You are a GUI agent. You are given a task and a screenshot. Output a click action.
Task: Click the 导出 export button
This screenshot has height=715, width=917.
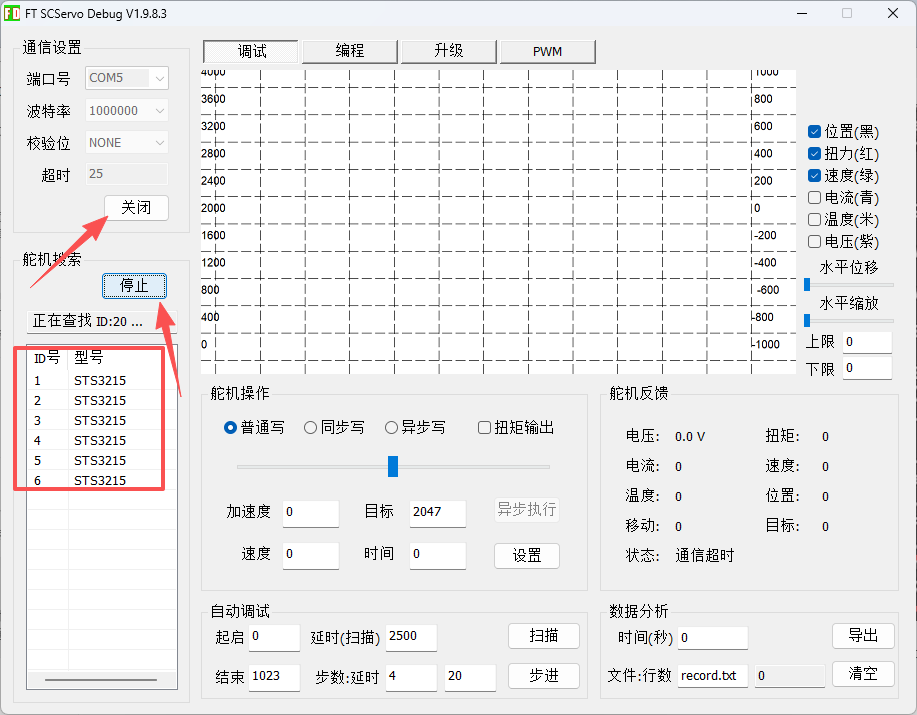point(863,635)
